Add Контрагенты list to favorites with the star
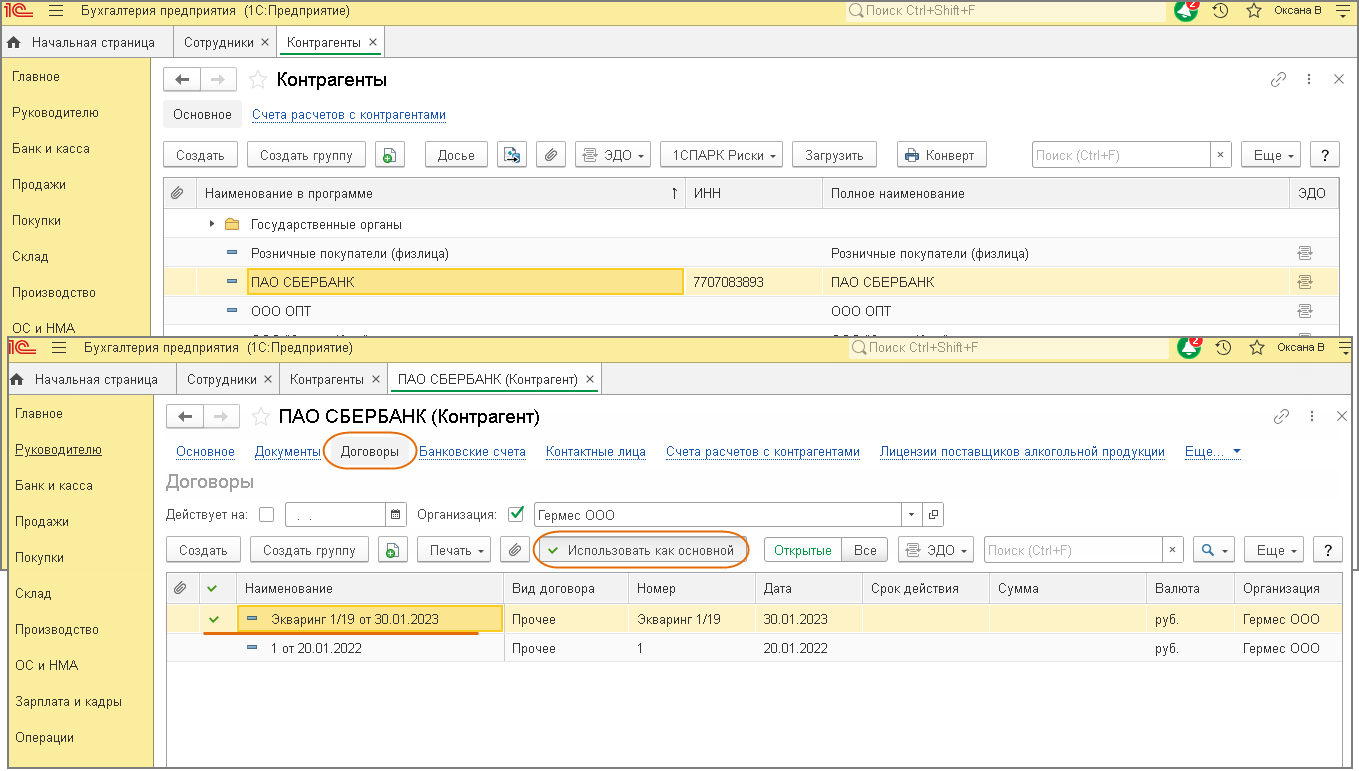The image size is (1359, 771). [258, 80]
